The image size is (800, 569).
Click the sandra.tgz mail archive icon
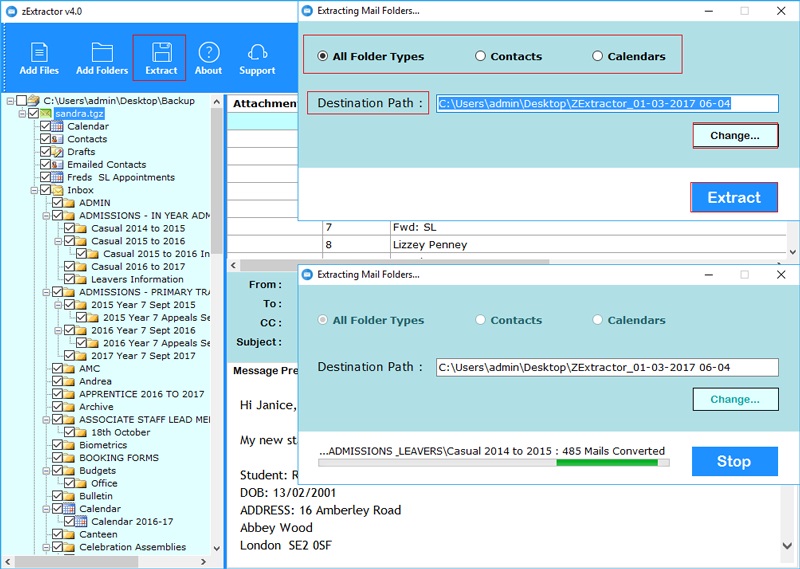(x=46, y=113)
